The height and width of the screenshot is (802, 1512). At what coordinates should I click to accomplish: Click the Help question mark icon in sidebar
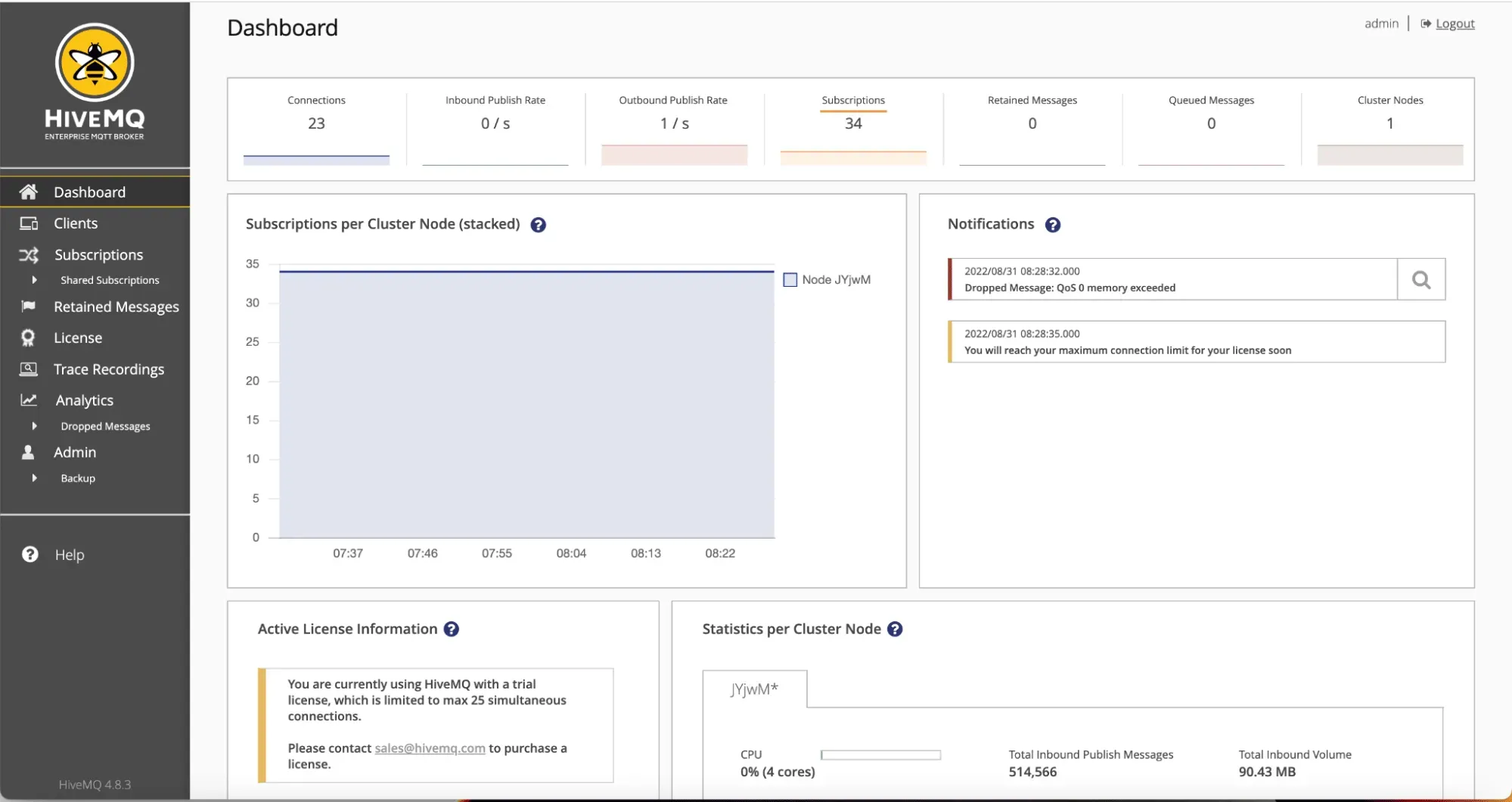pyautogui.click(x=30, y=555)
